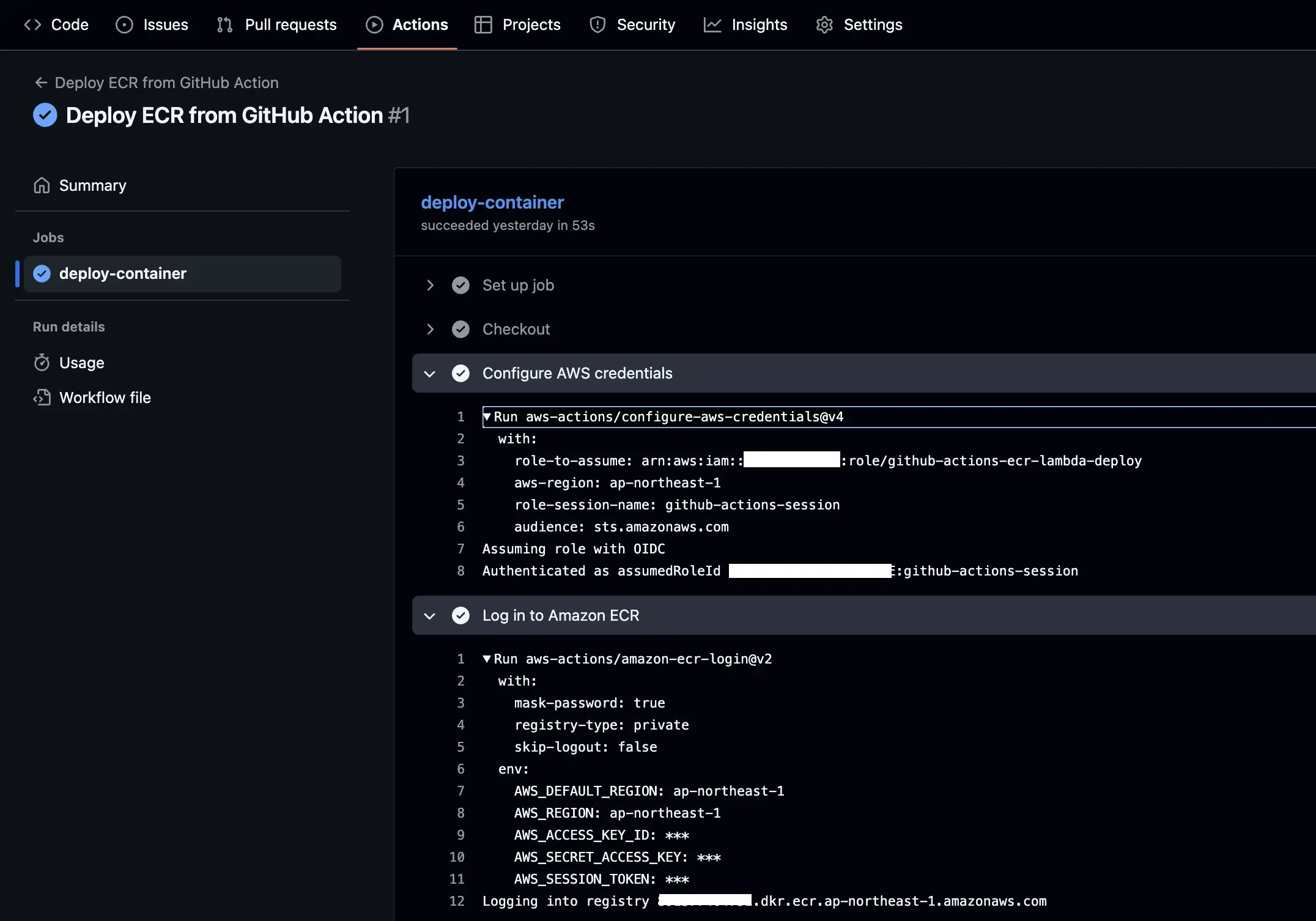1316x921 pixels.
Task: Open Pull requests via its icon
Action: tap(224, 24)
